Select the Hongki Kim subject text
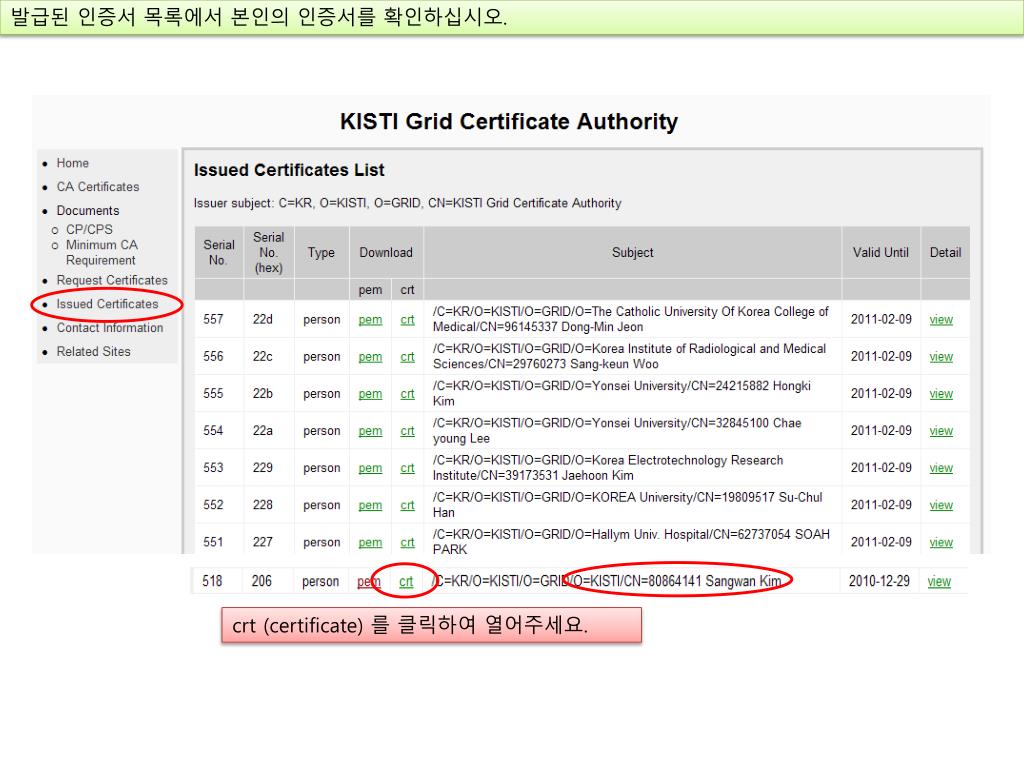 pos(622,394)
